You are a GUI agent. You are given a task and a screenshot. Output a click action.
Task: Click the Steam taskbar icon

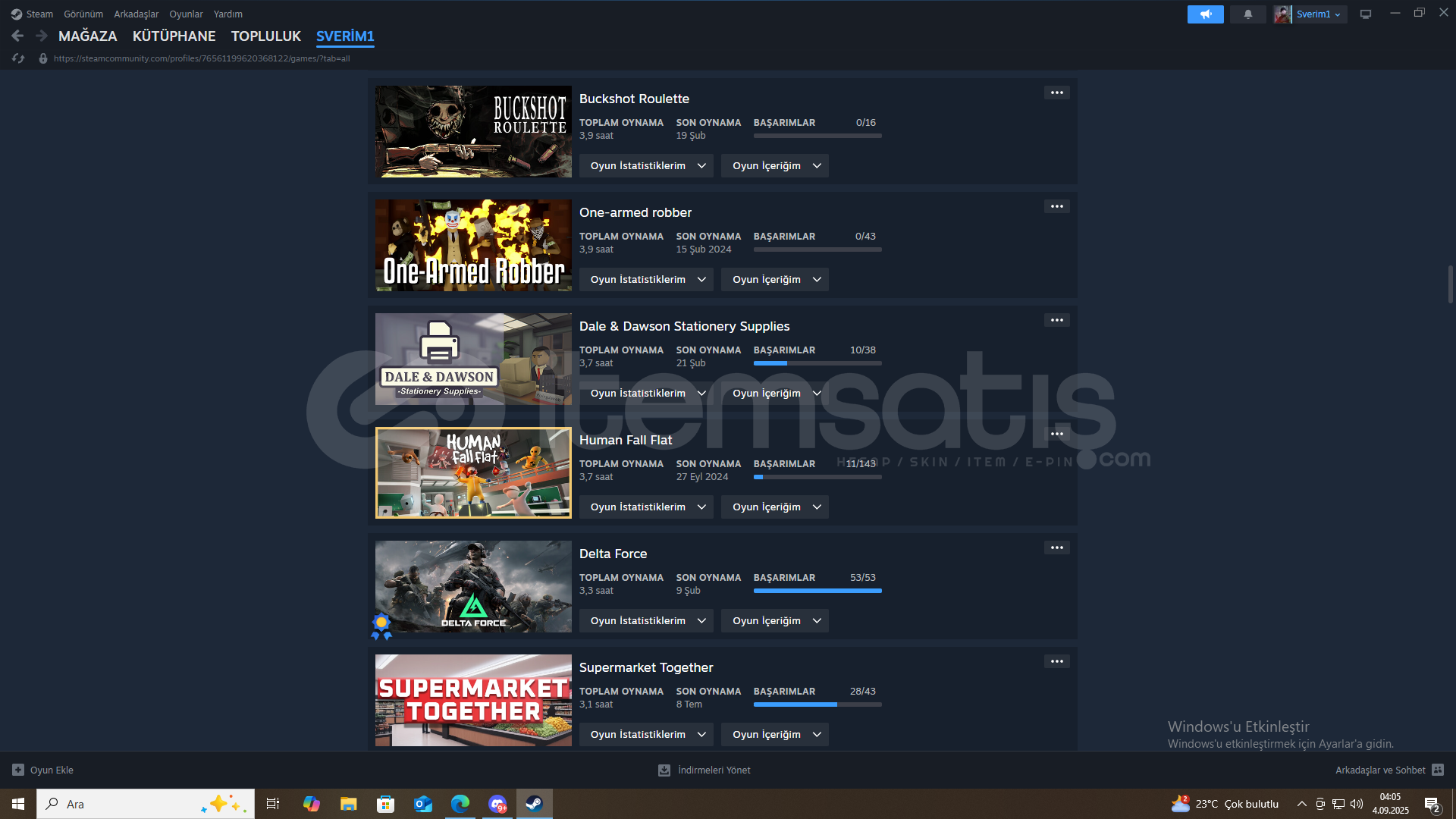(x=535, y=804)
